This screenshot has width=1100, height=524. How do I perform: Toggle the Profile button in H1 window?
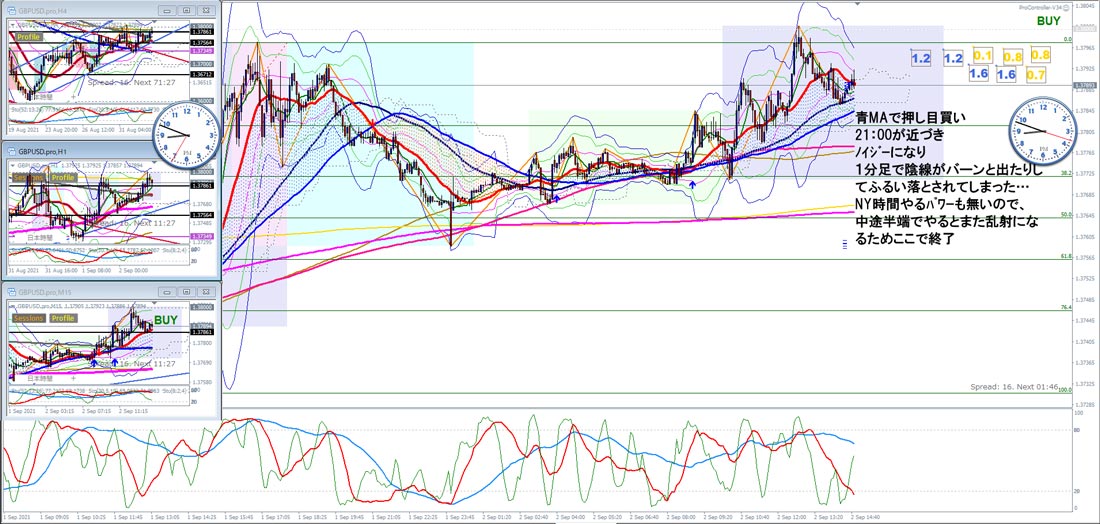coord(62,177)
